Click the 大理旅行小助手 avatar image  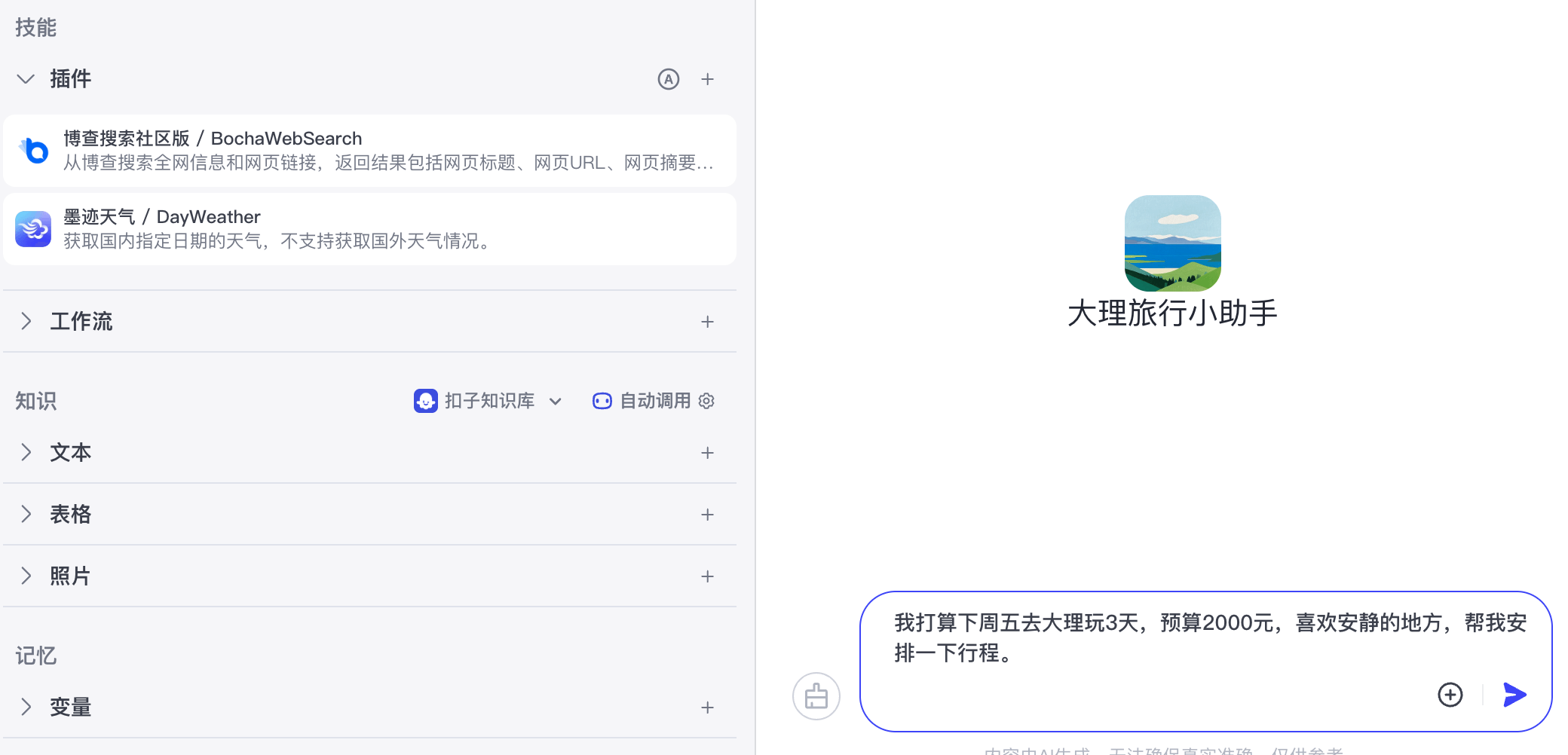(x=1172, y=243)
